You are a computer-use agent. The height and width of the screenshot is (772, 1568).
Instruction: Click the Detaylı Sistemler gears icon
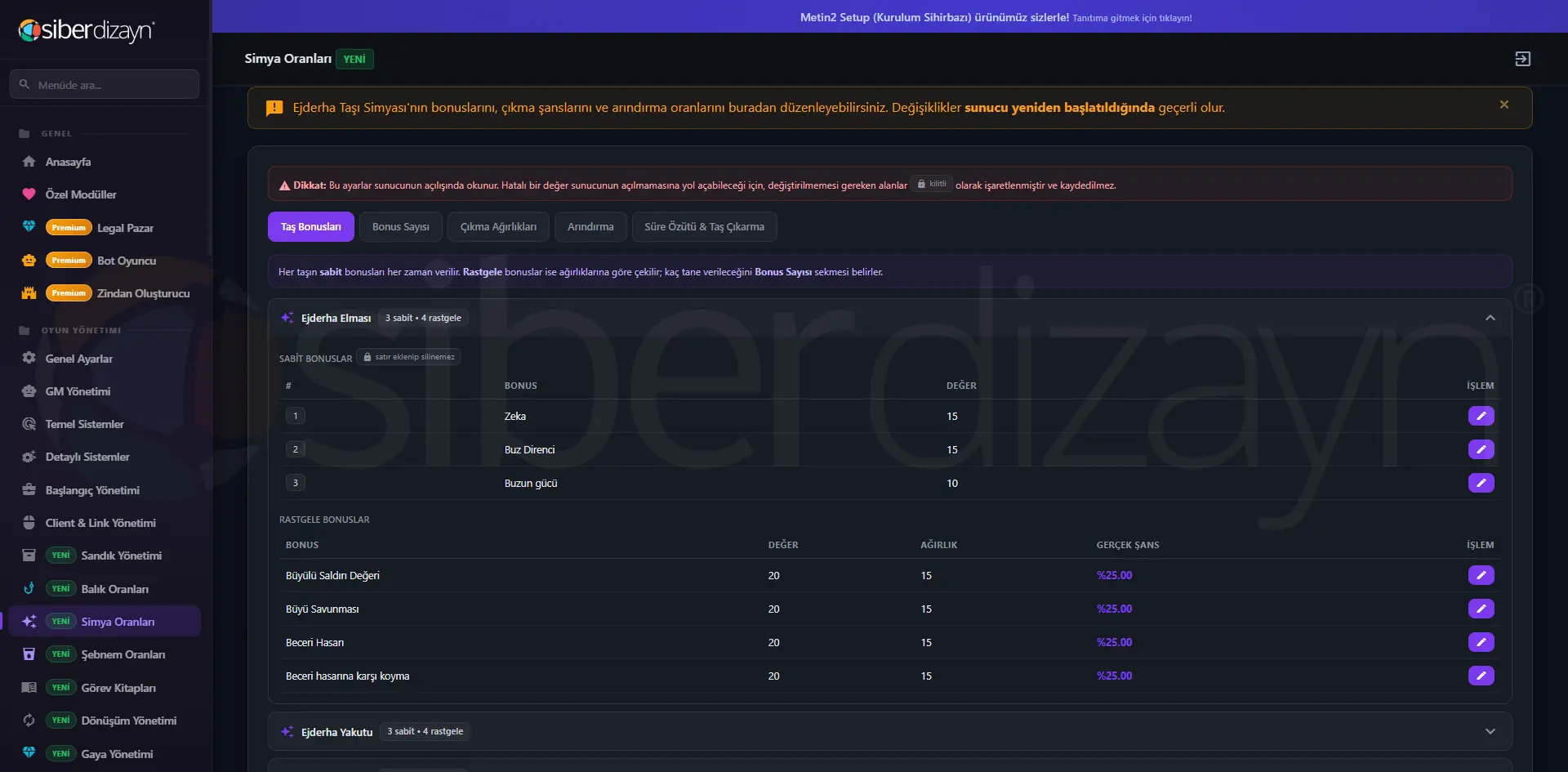click(29, 457)
